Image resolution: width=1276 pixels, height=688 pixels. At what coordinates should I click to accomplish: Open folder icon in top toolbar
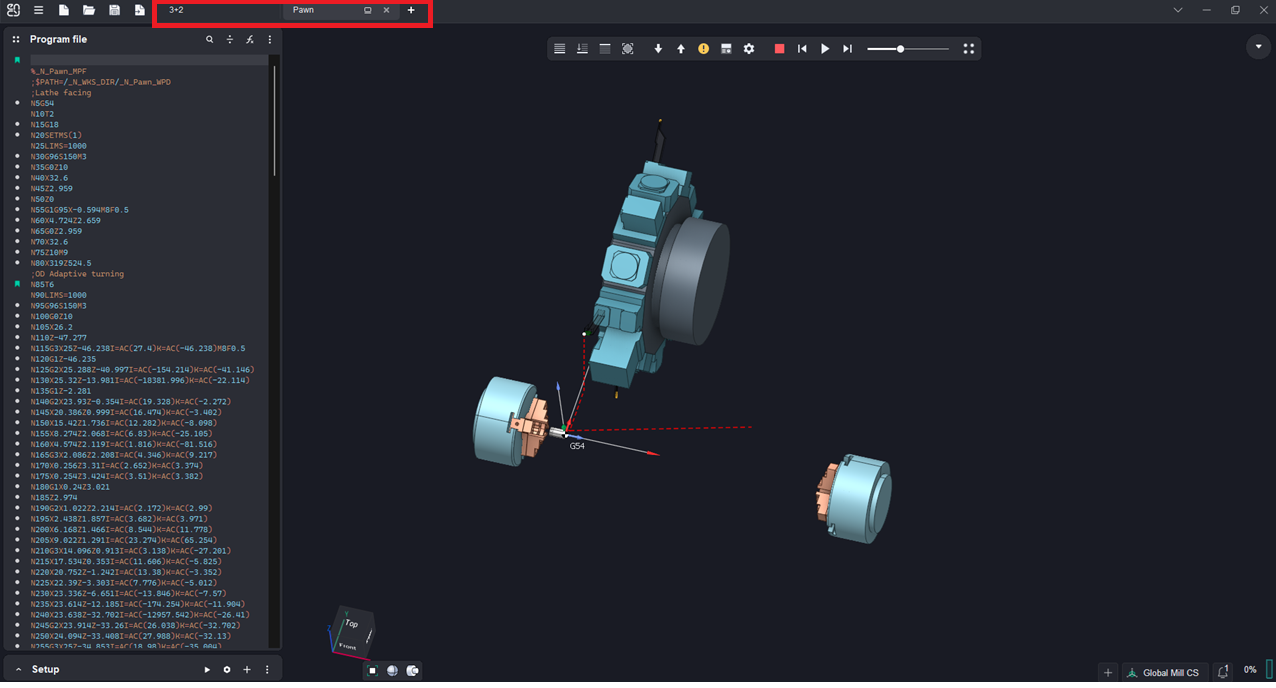click(89, 10)
